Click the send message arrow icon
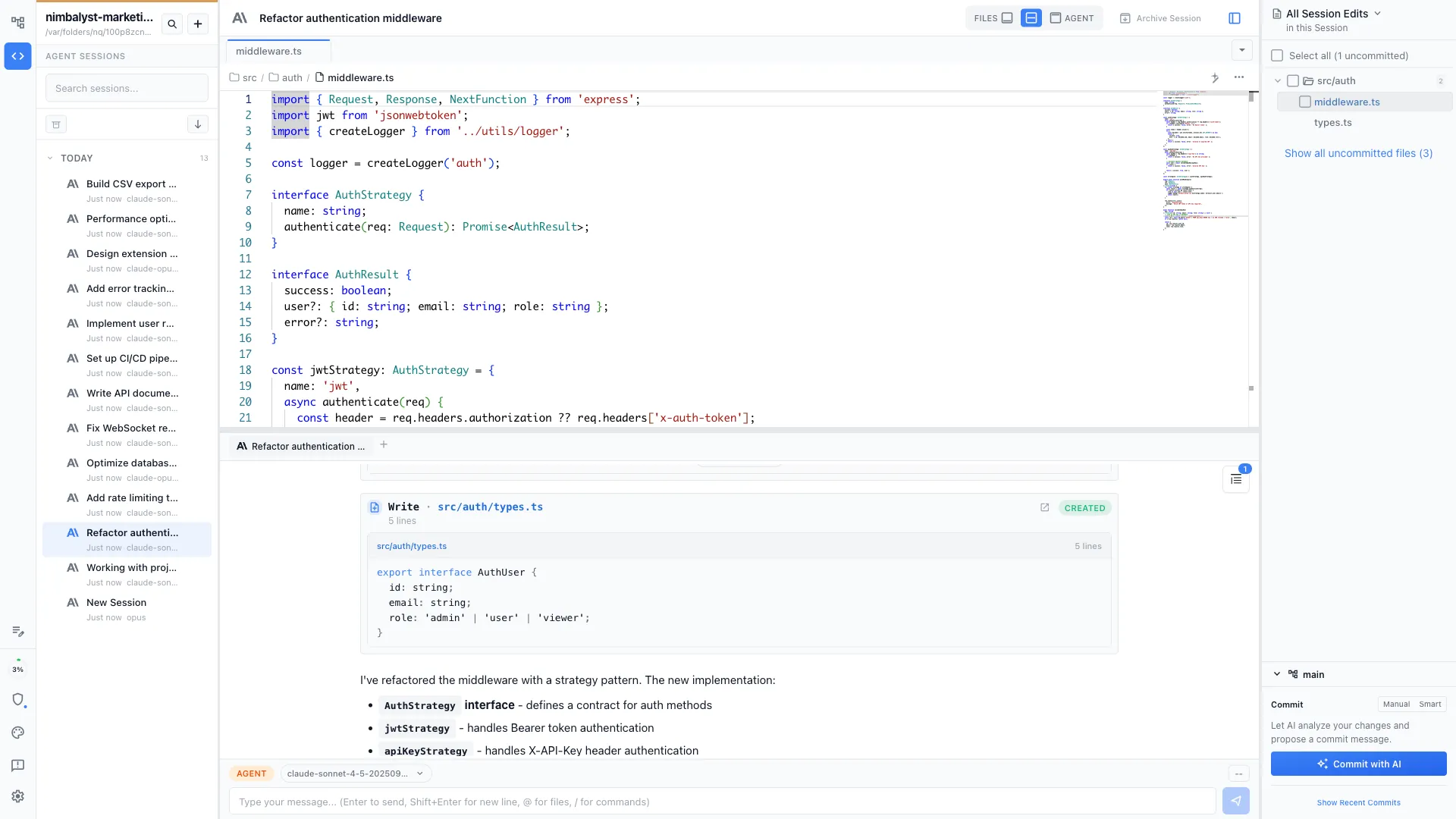The image size is (1456, 819). click(x=1237, y=801)
